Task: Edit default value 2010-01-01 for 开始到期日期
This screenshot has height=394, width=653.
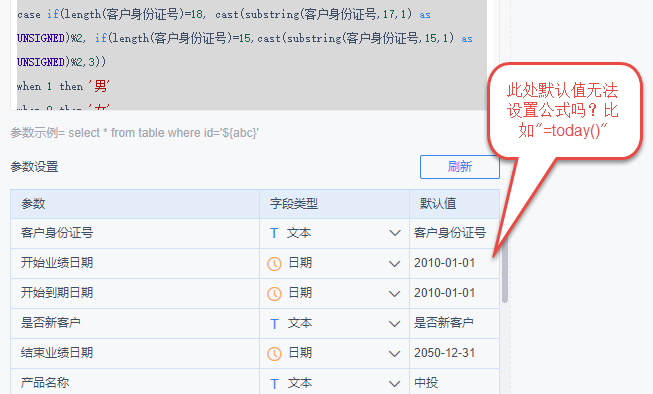Action: coord(454,293)
